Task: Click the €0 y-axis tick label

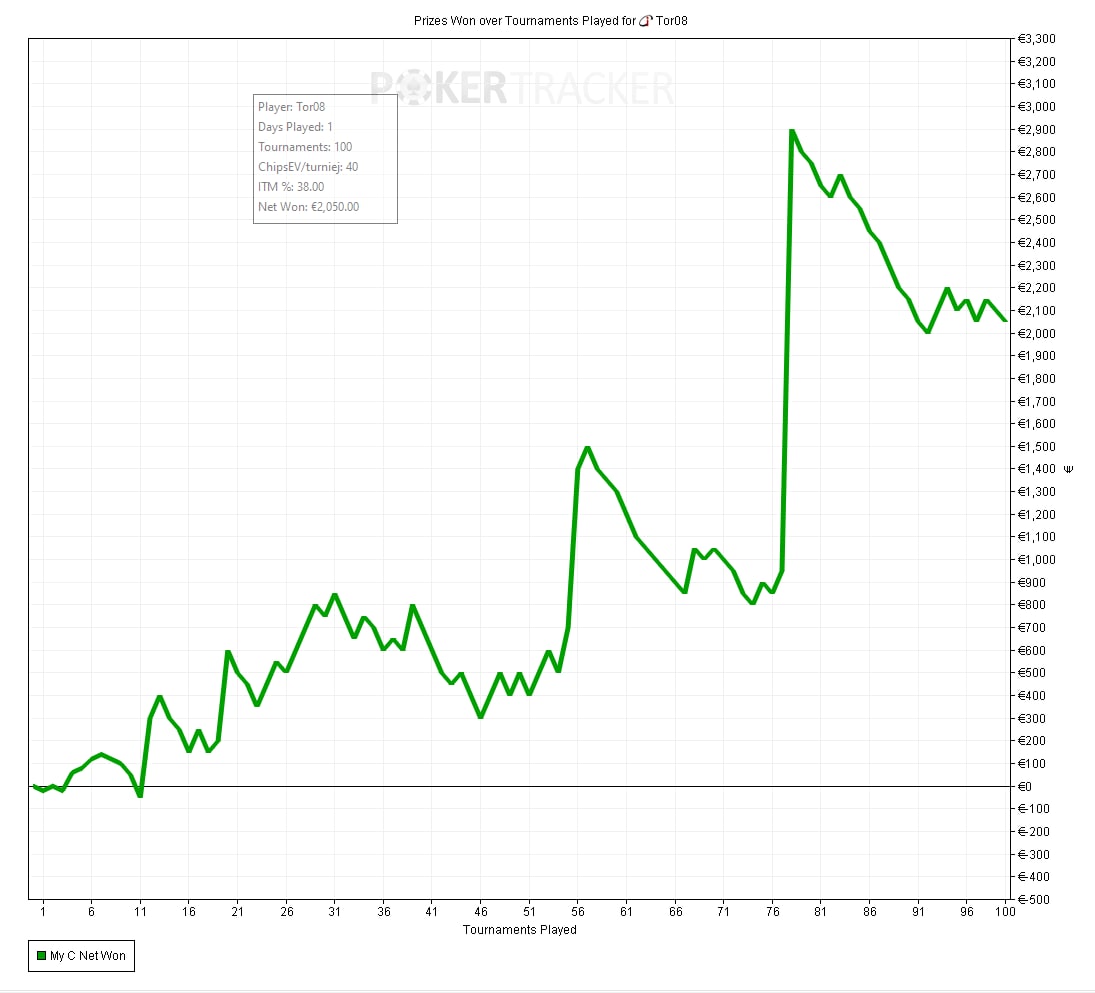Action: coord(1027,786)
